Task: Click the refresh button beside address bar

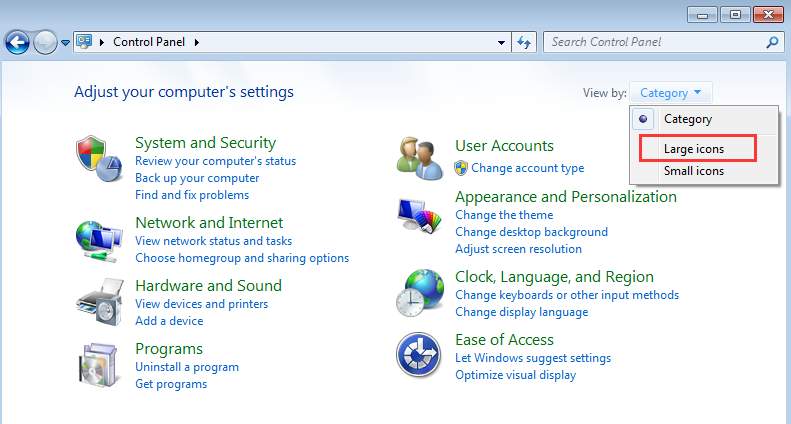Action: coord(525,42)
